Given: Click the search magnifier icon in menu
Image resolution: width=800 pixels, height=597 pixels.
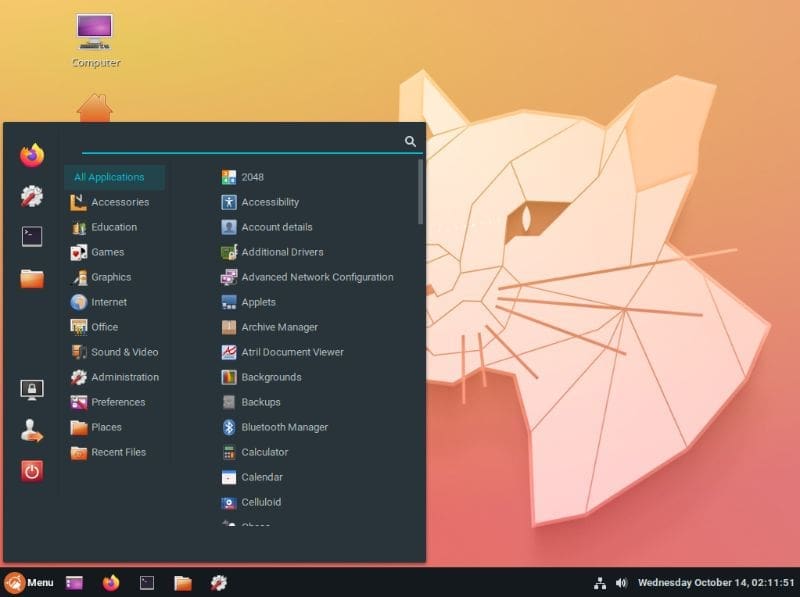Looking at the screenshot, I should 410,141.
